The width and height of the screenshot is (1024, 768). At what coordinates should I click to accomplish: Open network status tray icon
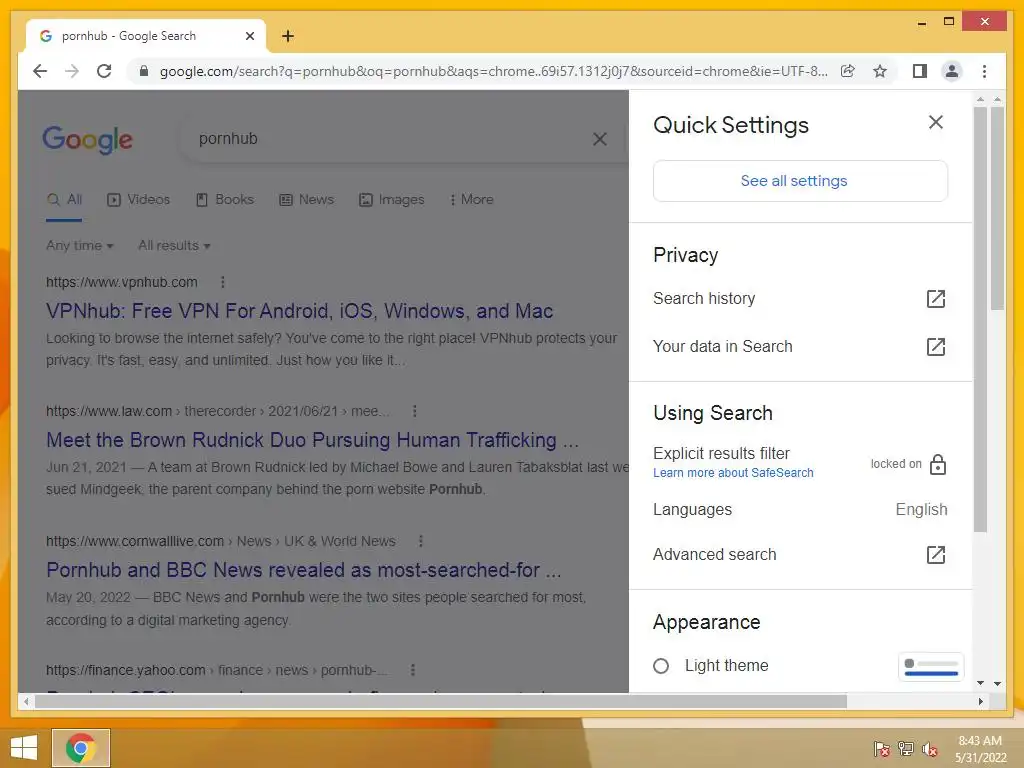906,748
